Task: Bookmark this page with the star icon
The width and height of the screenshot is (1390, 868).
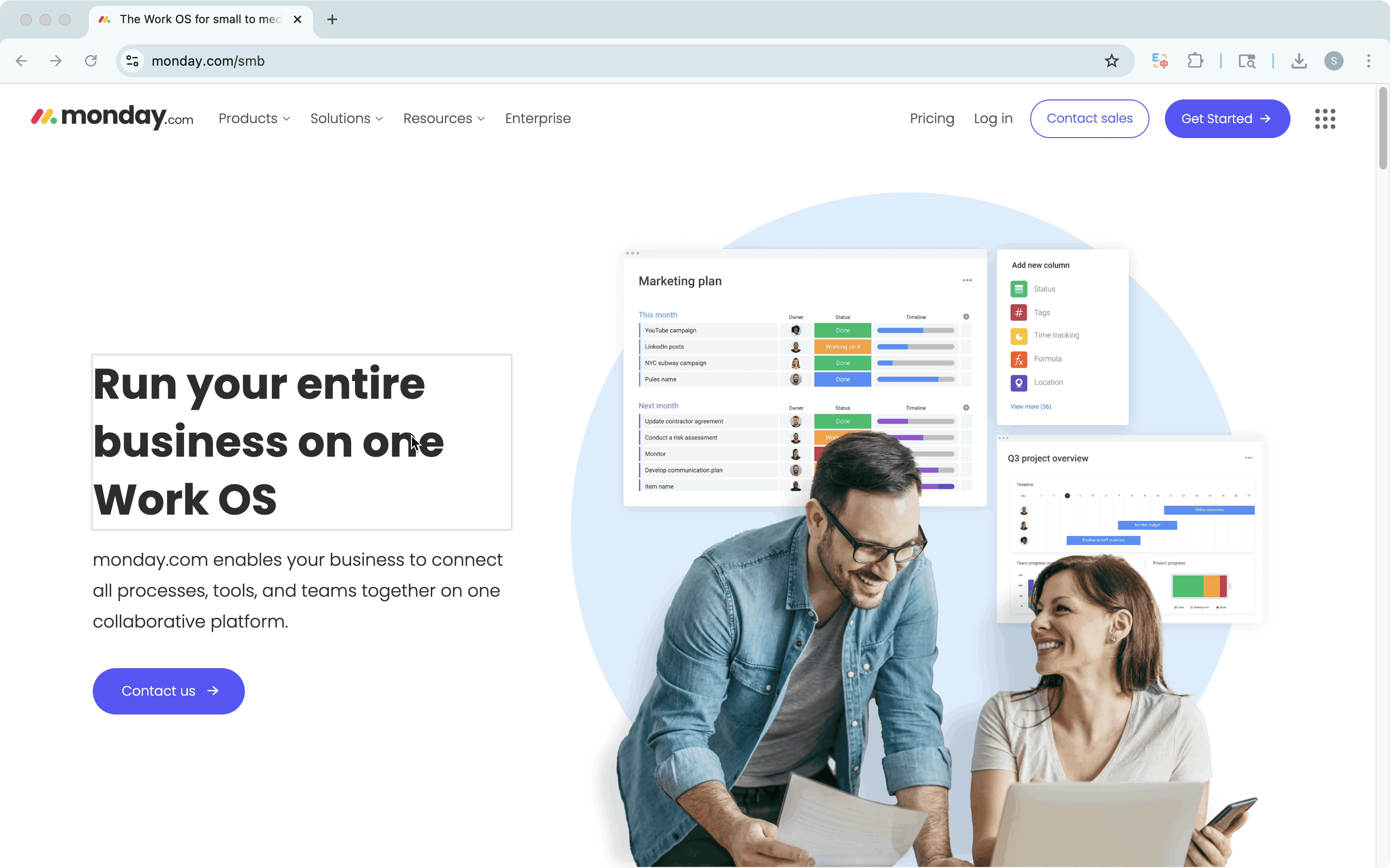Action: coord(1111,61)
